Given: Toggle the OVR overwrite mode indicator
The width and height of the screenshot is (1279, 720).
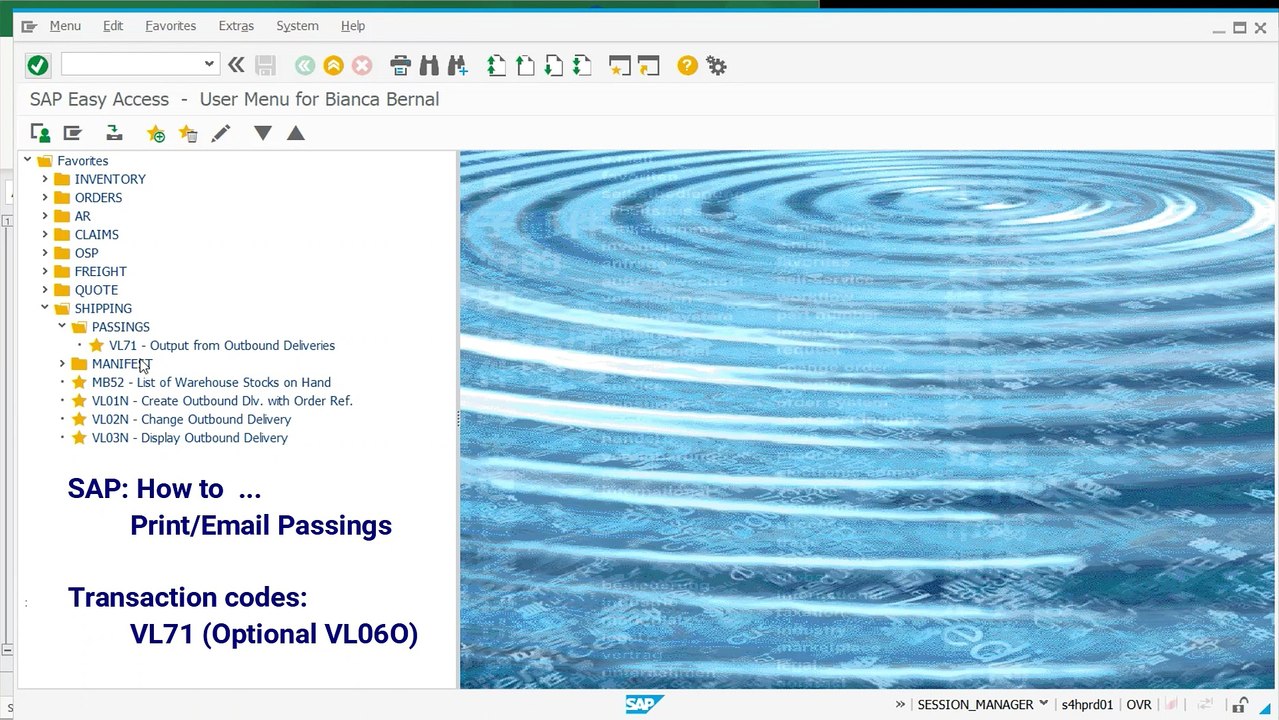Looking at the screenshot, I should (1138, 705).
